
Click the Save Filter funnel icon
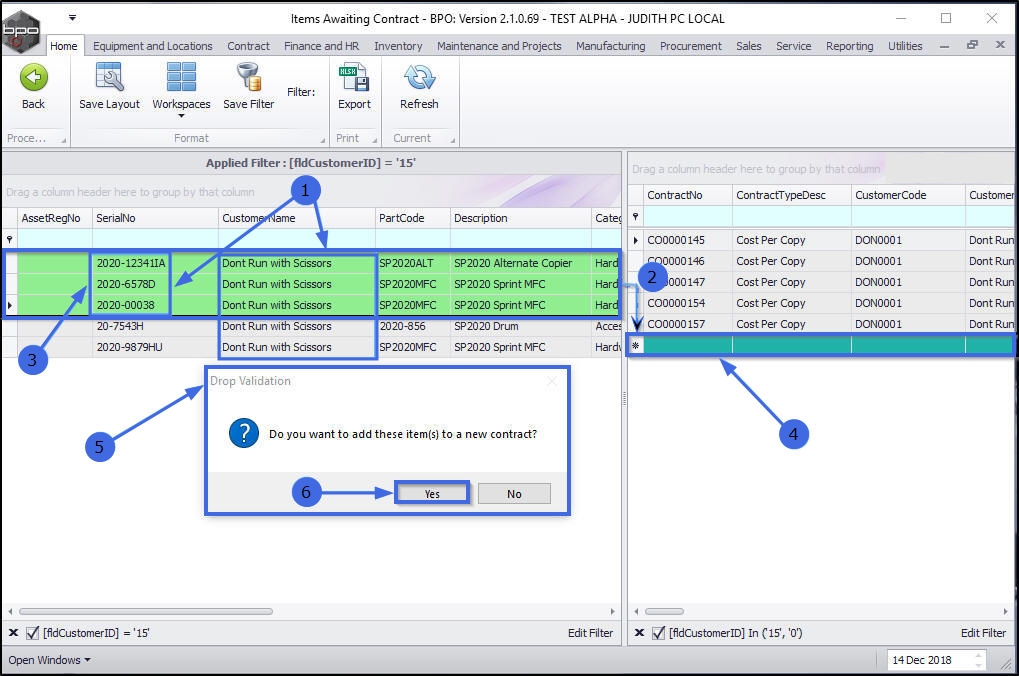click(x=248, y=77)
